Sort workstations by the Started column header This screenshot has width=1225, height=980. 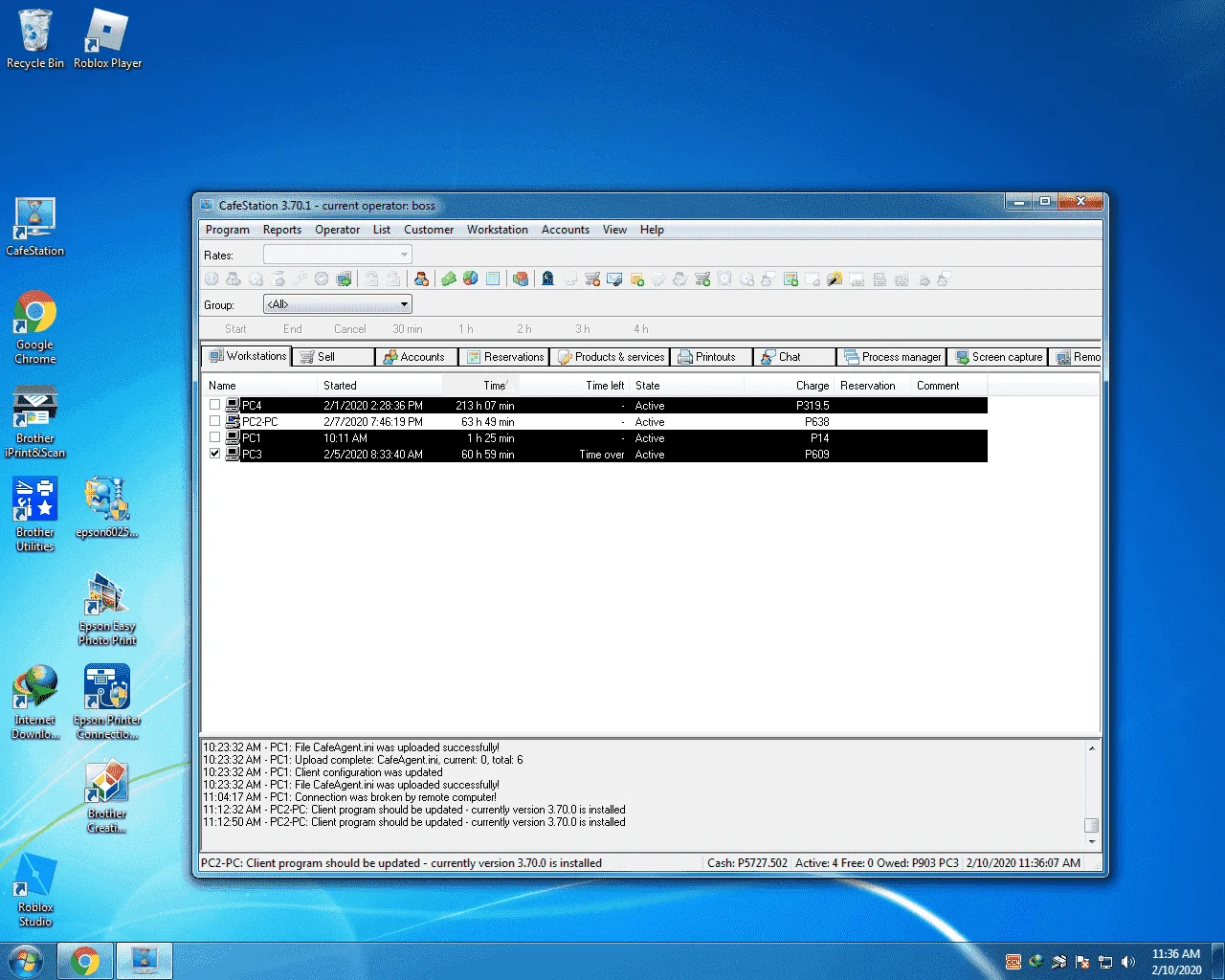coord(380,386)
